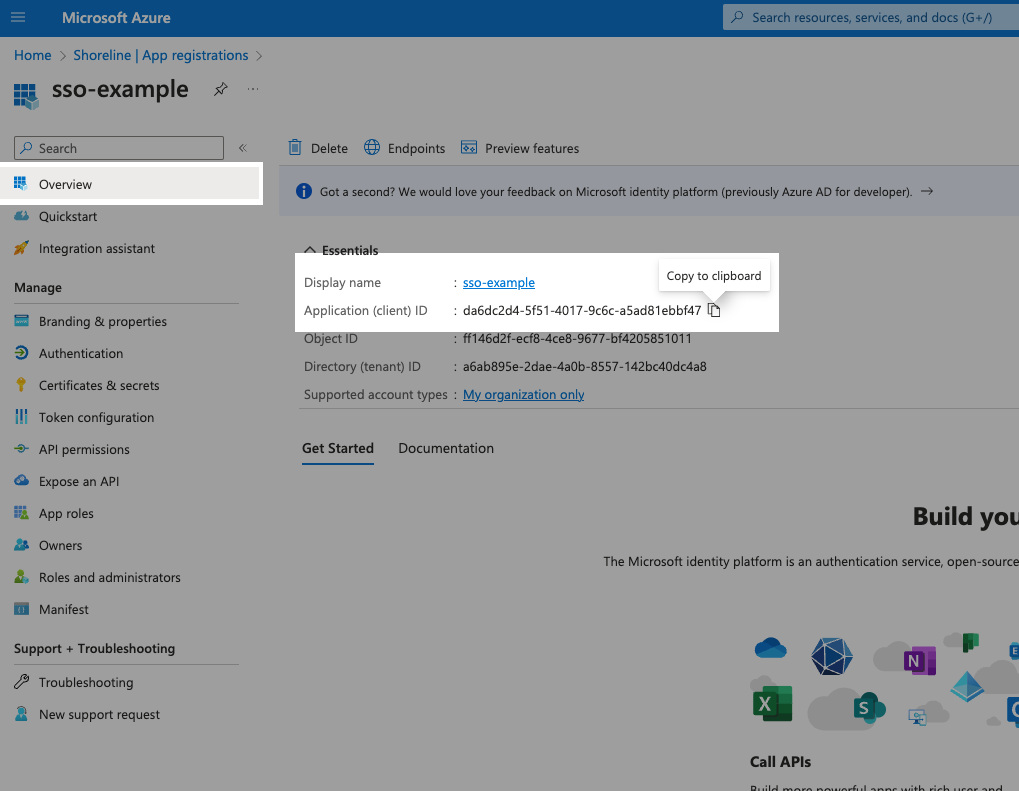Screen dimensions: 1019x791
Task: Click the Branding & properties icon
Action: click(x=21, y=320)
